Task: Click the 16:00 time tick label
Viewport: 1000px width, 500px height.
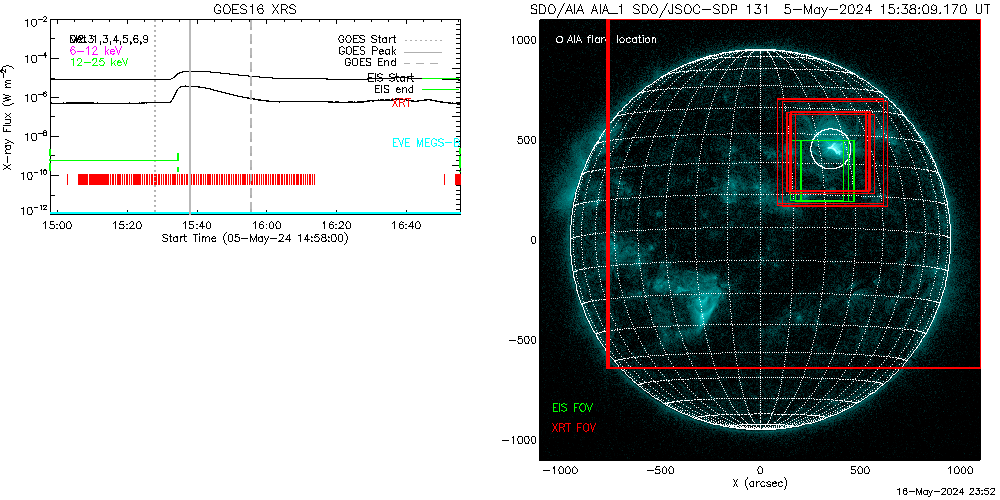Action: pyautogui.click(x=268, y=225)
